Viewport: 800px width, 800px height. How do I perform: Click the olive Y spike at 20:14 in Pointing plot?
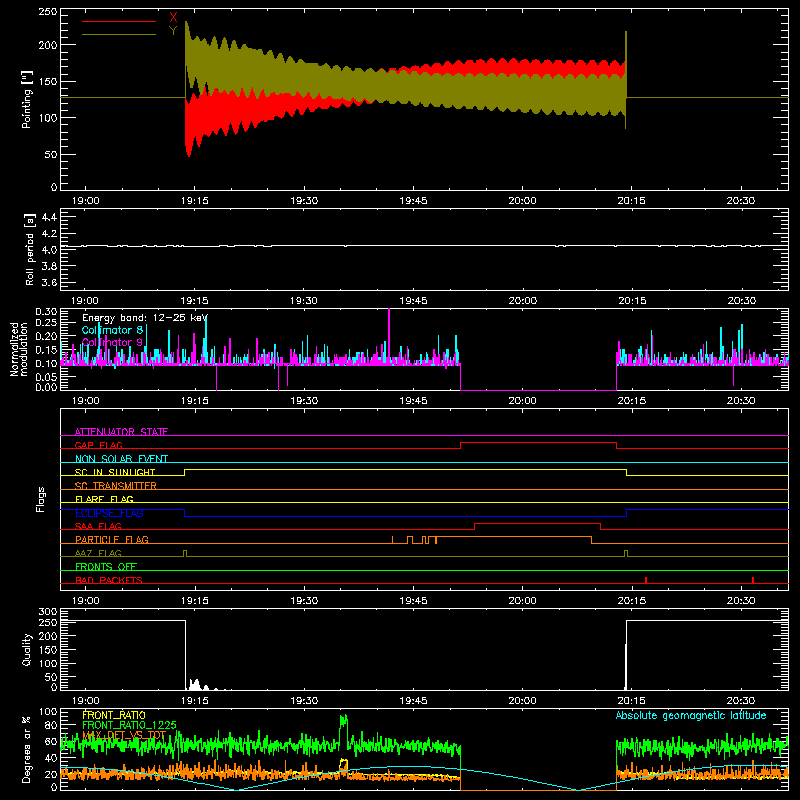pyautogui.click(x=626, y=80)
